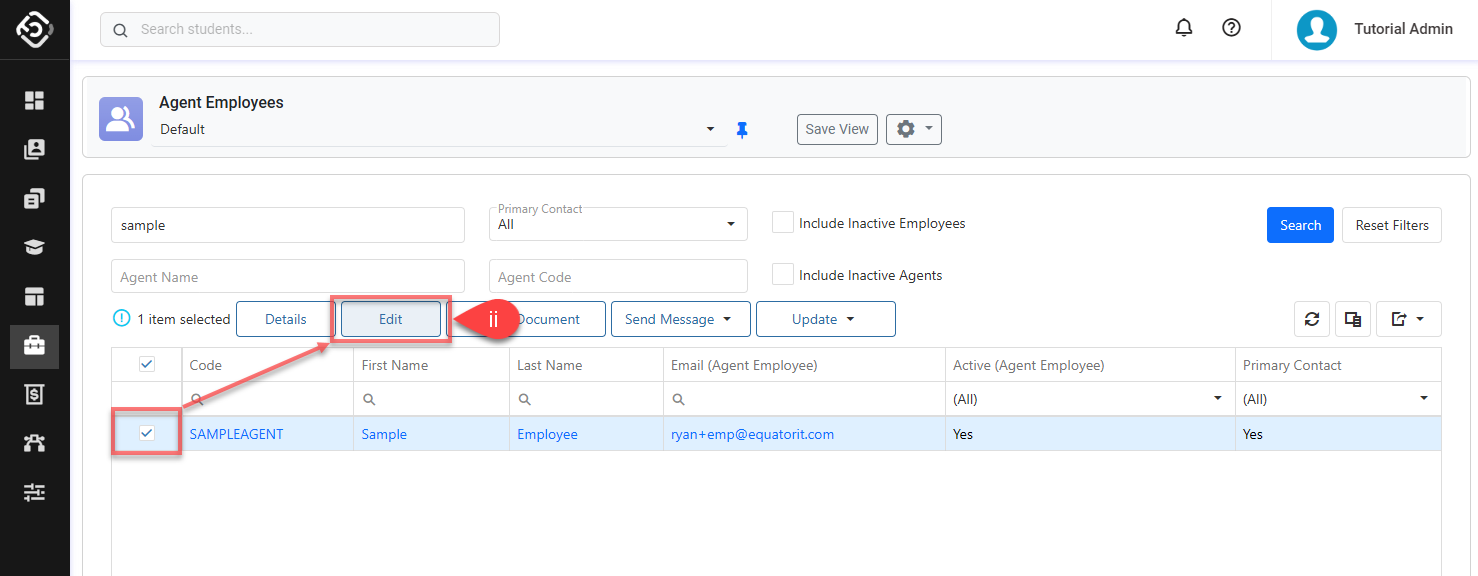Click the graduation cap sidebar icon
Screen dimensions: 1478x576
pos(35,248)
